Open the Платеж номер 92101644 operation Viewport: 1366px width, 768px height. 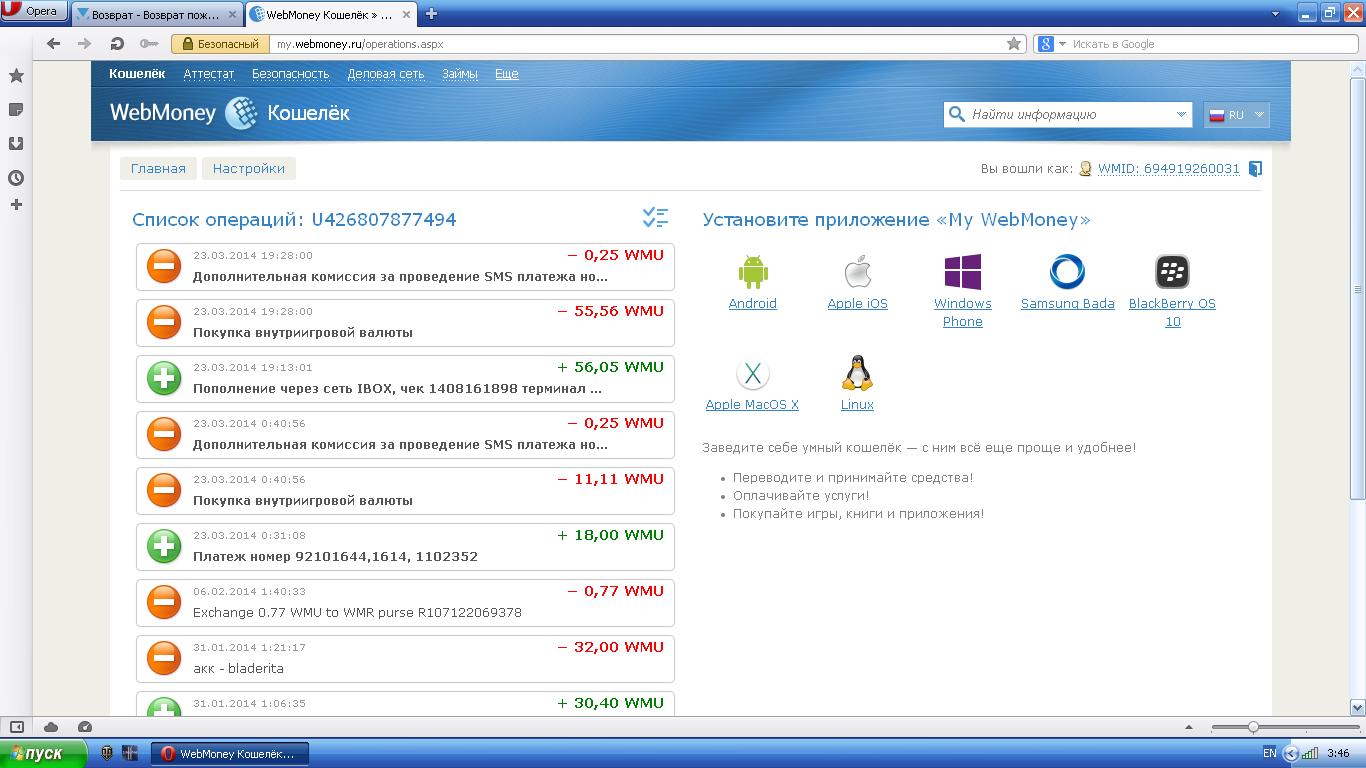coord(405,547)
